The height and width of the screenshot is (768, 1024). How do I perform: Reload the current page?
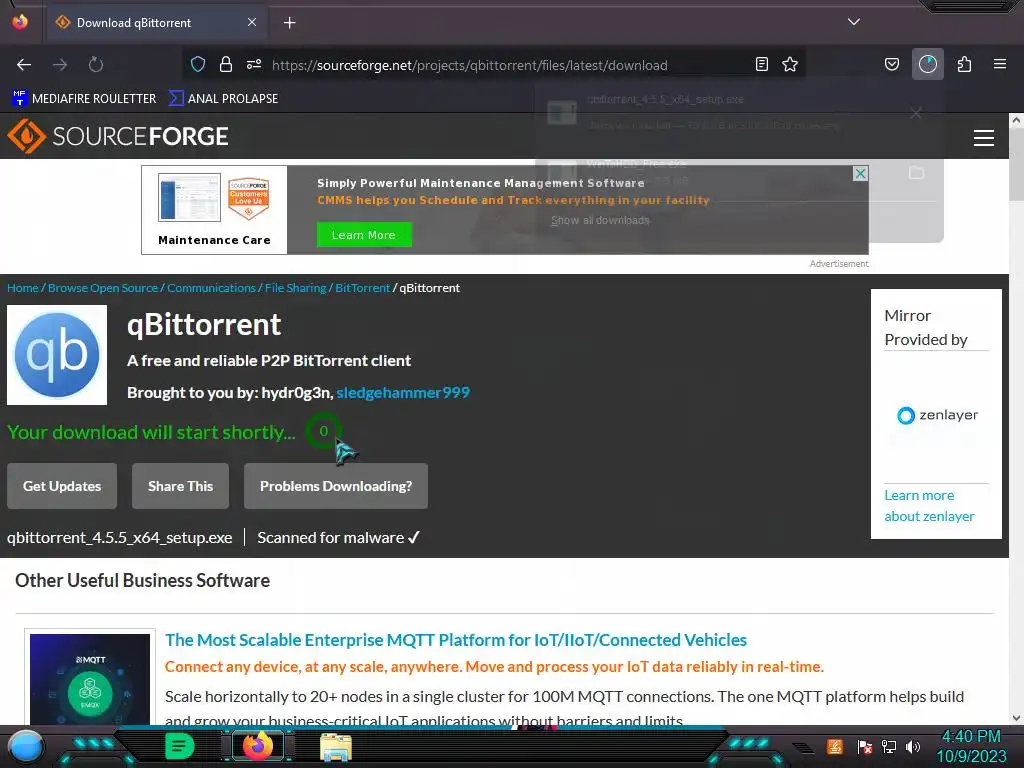(x=96, y=65)
